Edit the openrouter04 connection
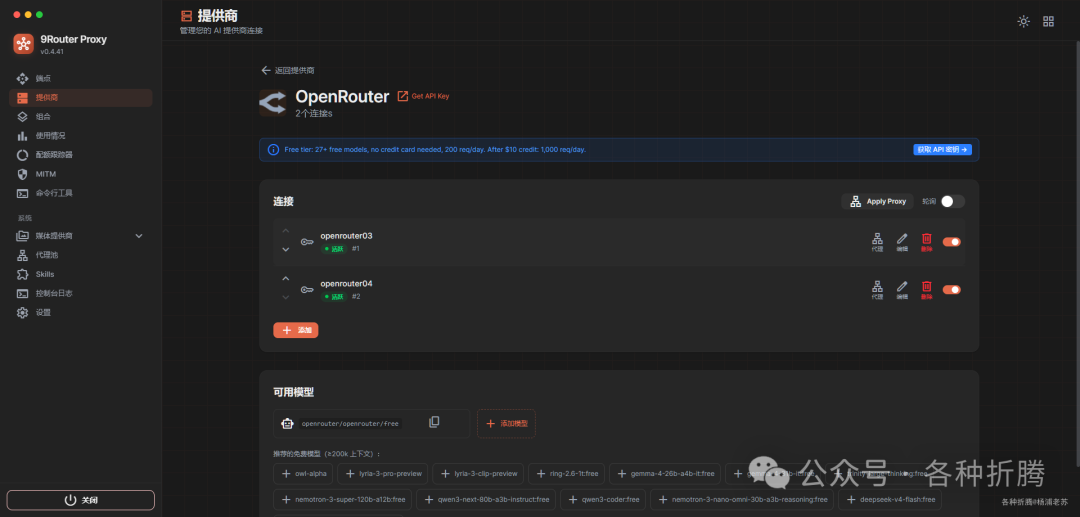Viewport: 1080px width, 517px height. pos(902,290)
